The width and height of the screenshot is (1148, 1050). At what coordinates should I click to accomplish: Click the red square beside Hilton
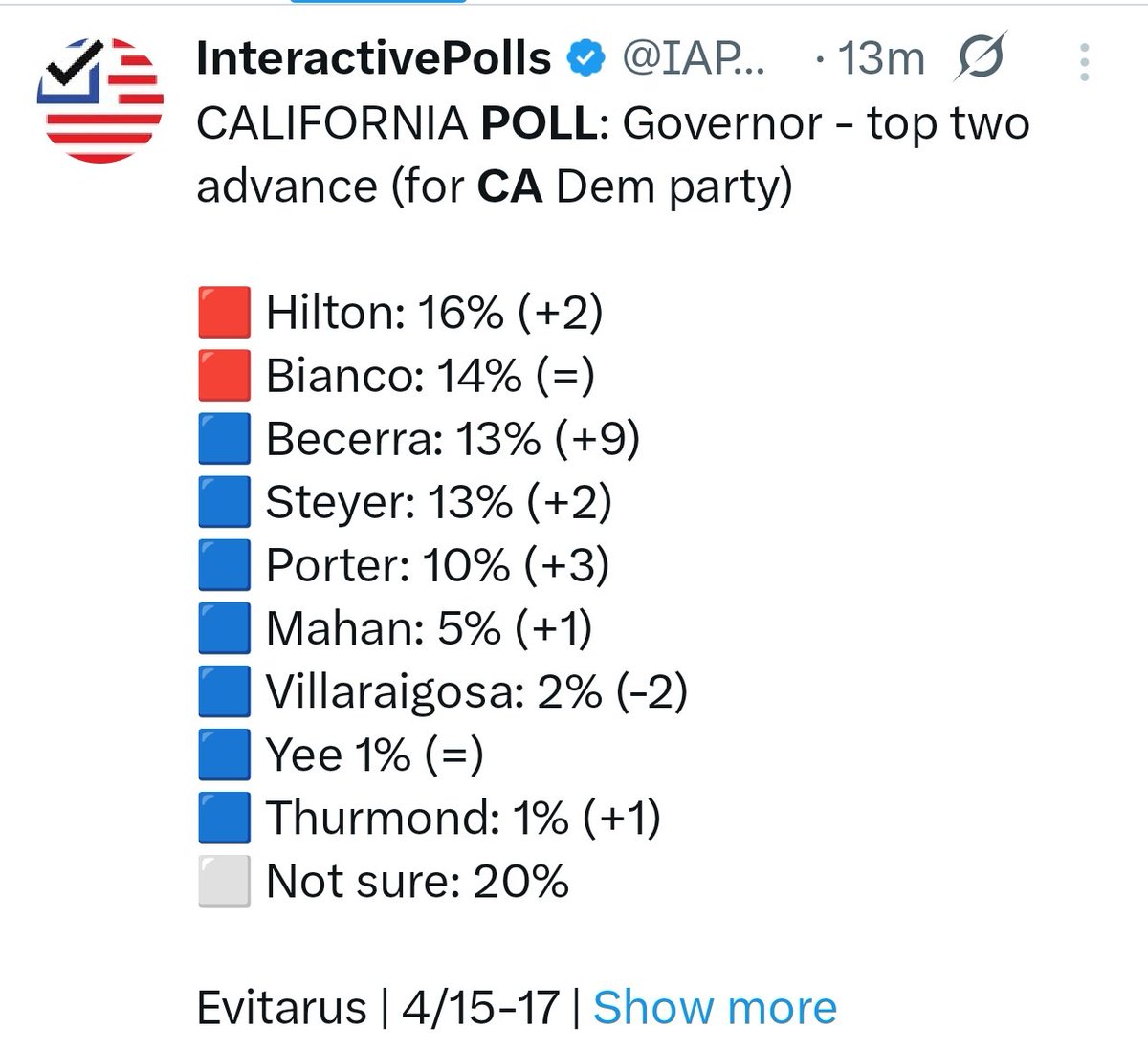tap(225, 313)
